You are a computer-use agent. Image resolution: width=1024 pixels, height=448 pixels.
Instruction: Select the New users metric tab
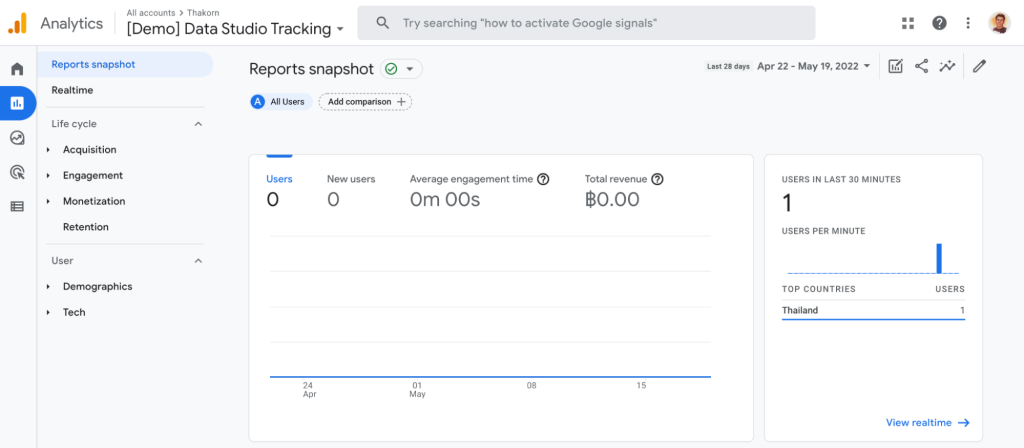(x=351, y=191)
